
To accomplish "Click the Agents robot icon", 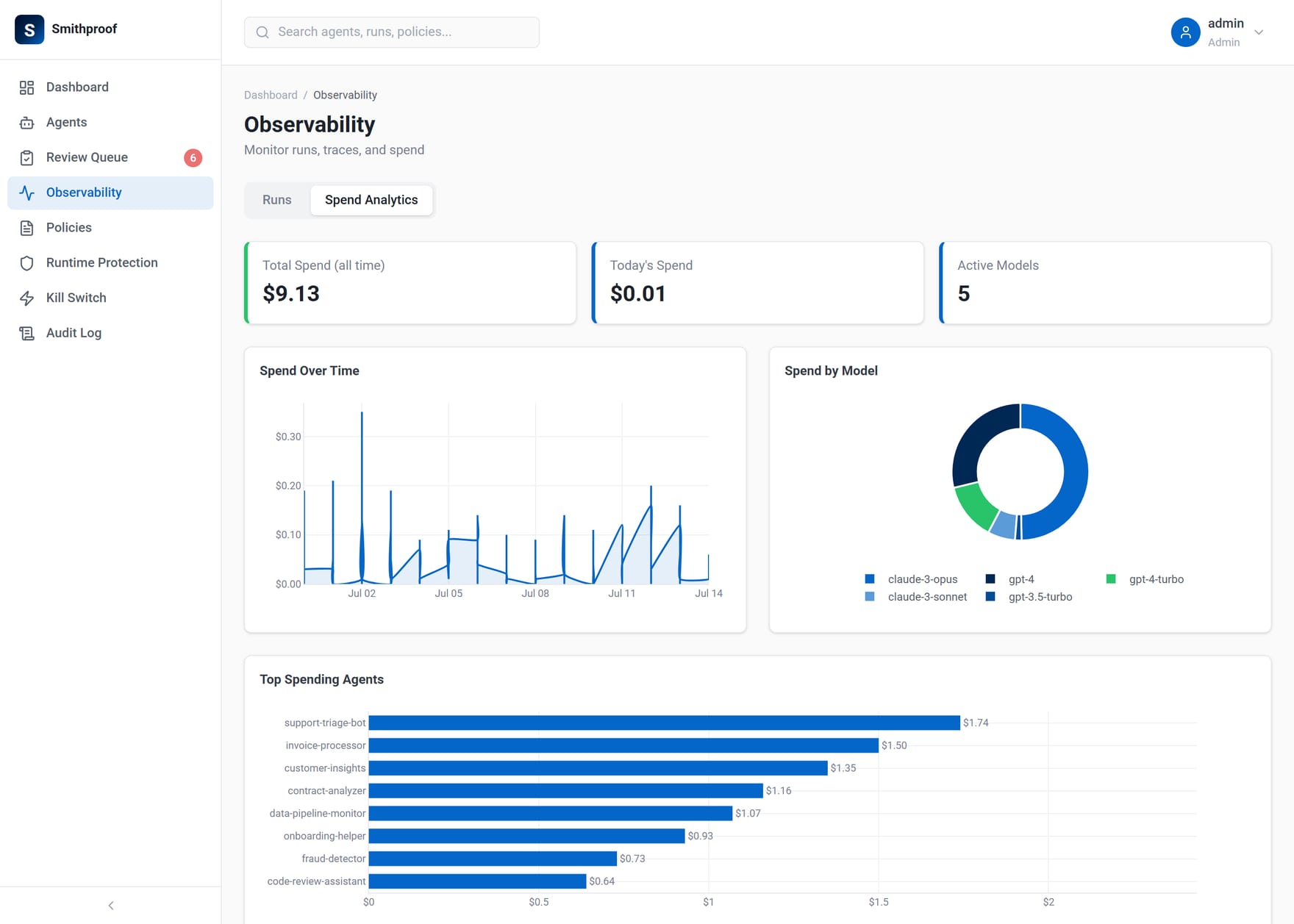I will pyautogui.click(x=27, y=123).
